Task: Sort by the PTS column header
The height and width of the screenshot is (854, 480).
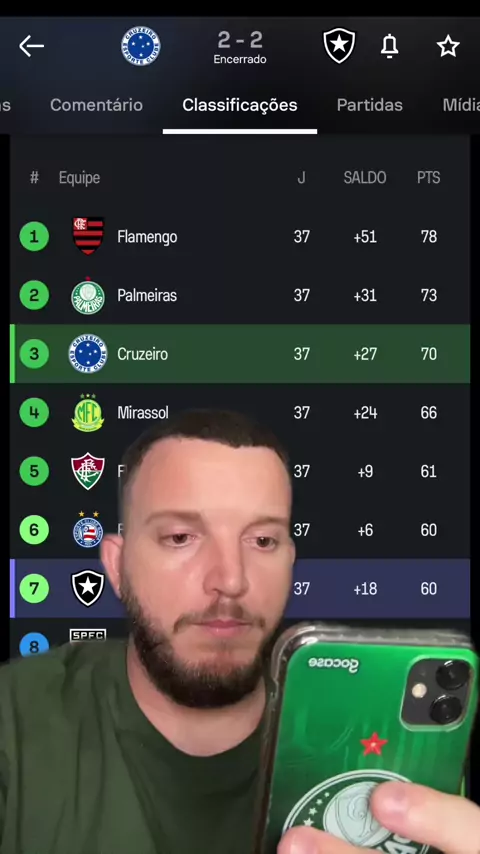Action: click(x=428, y=178)
